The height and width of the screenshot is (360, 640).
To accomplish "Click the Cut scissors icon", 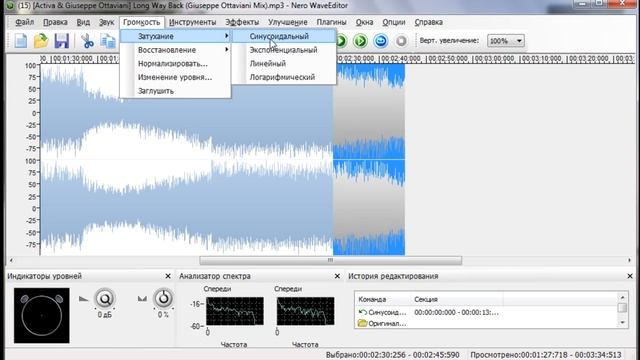I will 87,41.
